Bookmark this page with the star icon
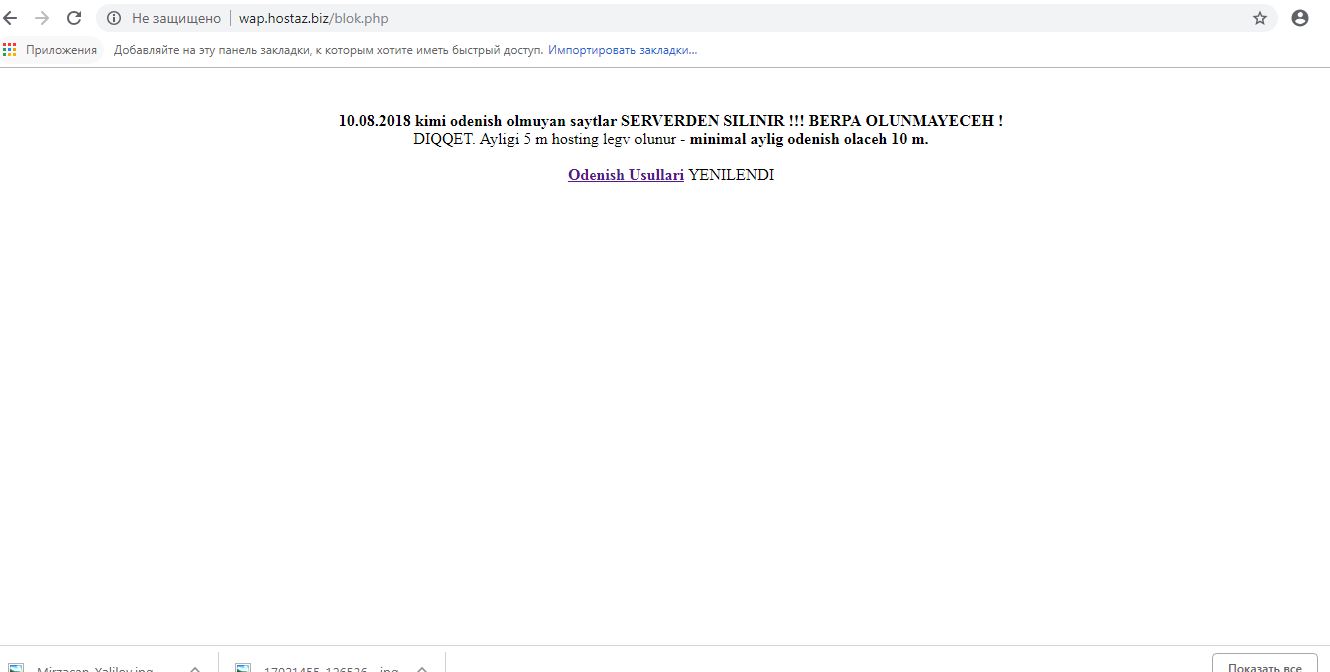 pos(1260,18)
